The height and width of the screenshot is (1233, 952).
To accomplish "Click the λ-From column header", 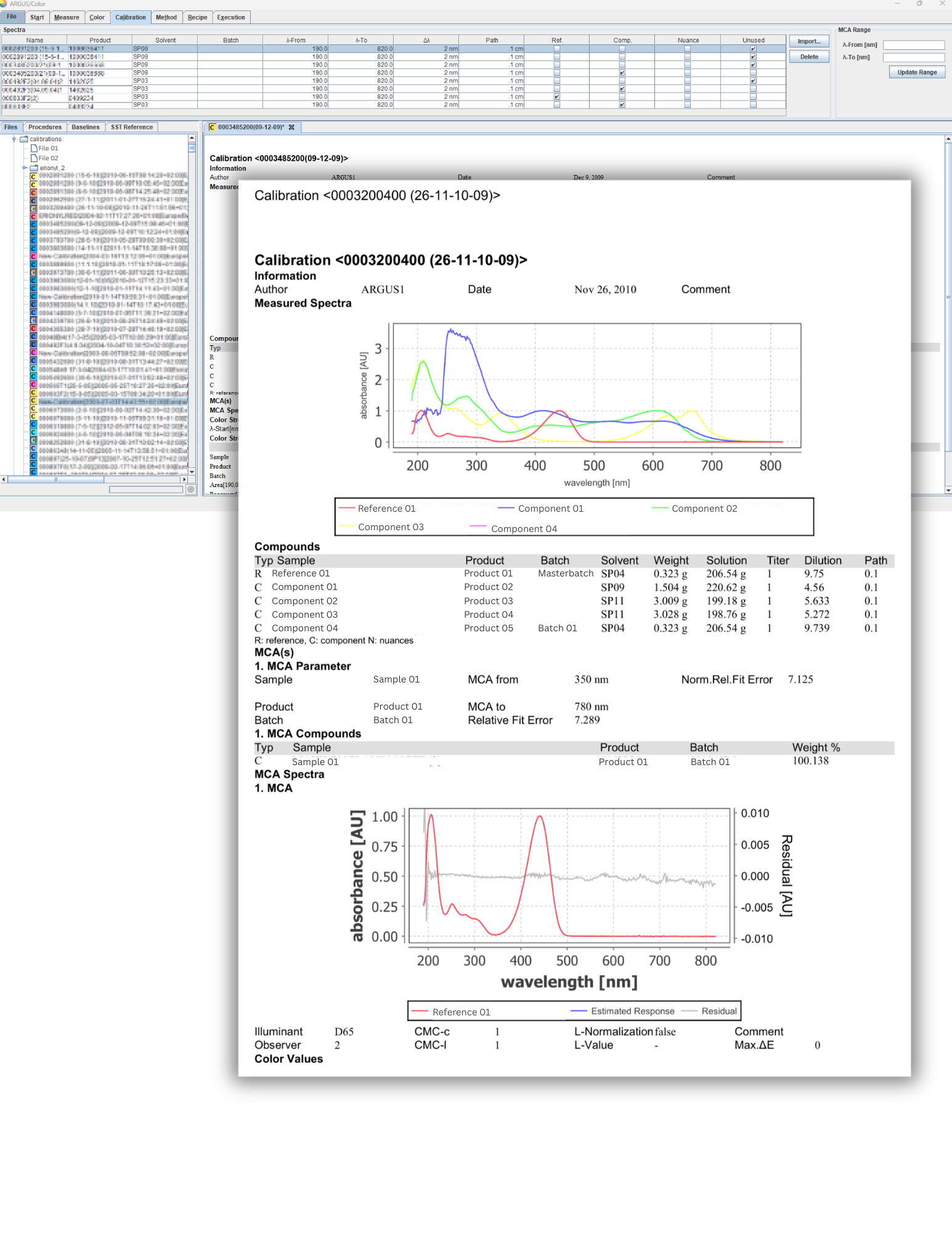I will click(x=296, y=40).
